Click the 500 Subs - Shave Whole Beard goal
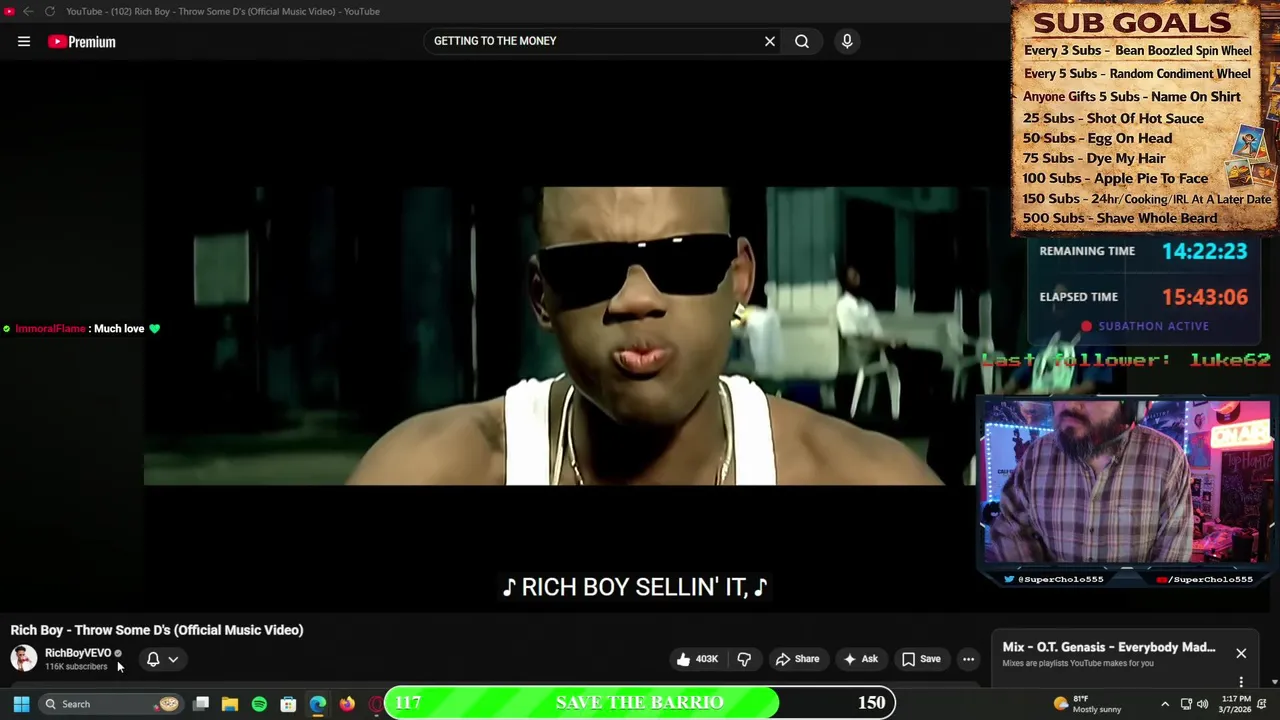This screenshot has height=720, width=1280. (1120, 218)
